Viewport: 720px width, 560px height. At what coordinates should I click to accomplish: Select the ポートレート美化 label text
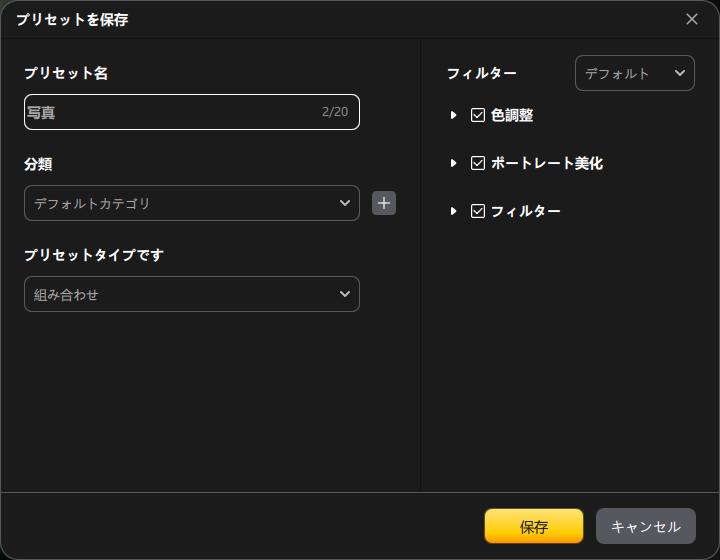tap(547, 163)
